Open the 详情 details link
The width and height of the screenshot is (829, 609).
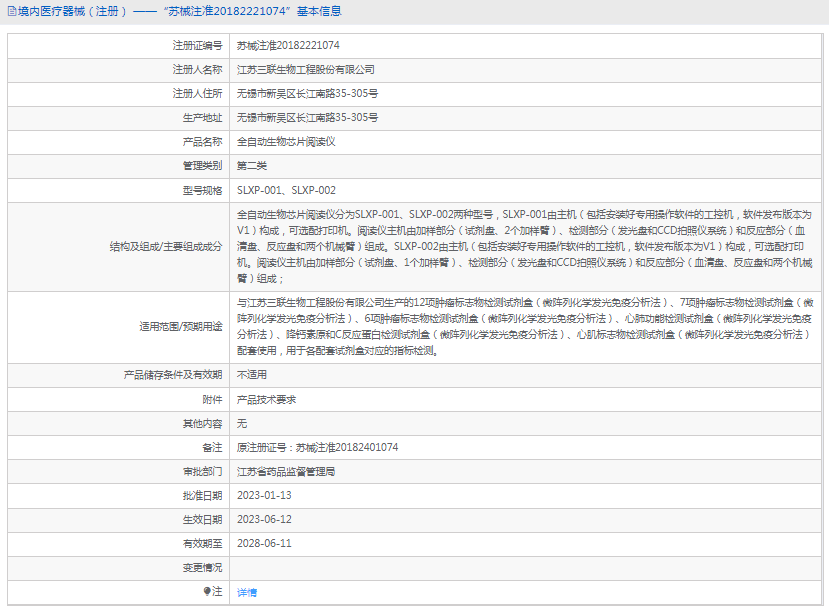(247, 593)
